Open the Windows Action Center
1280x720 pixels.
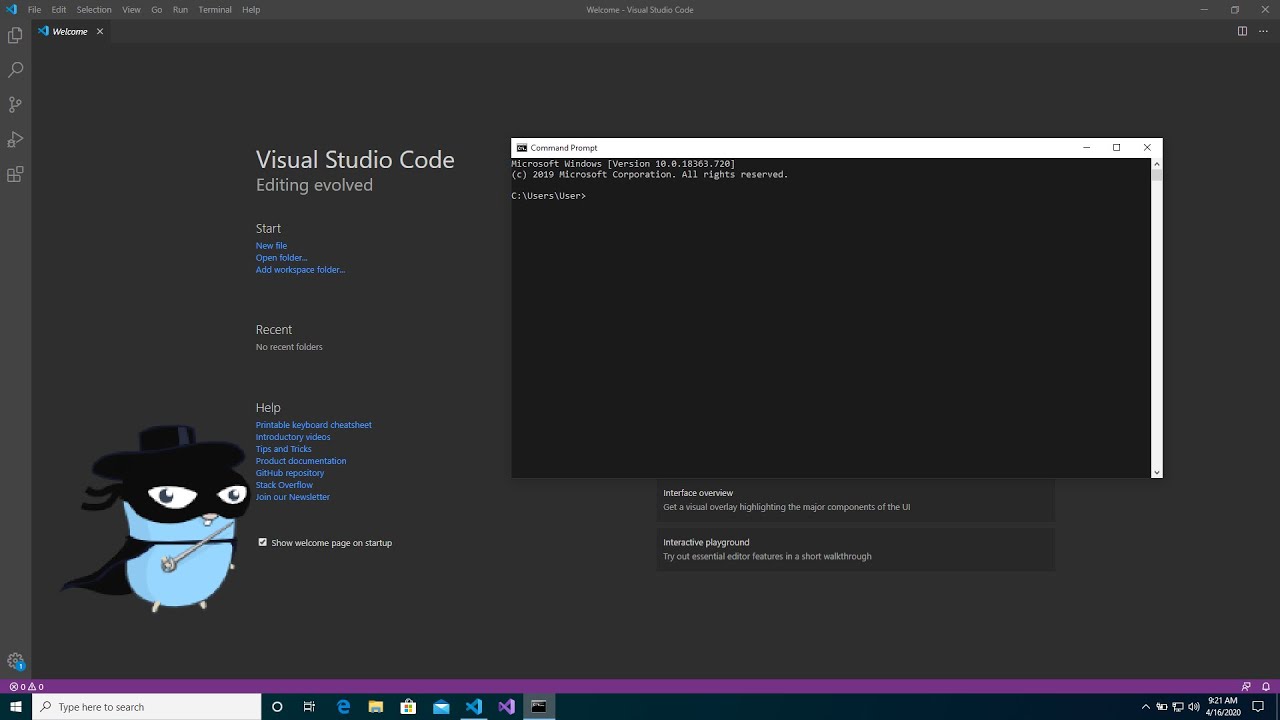click(1259, 707)
